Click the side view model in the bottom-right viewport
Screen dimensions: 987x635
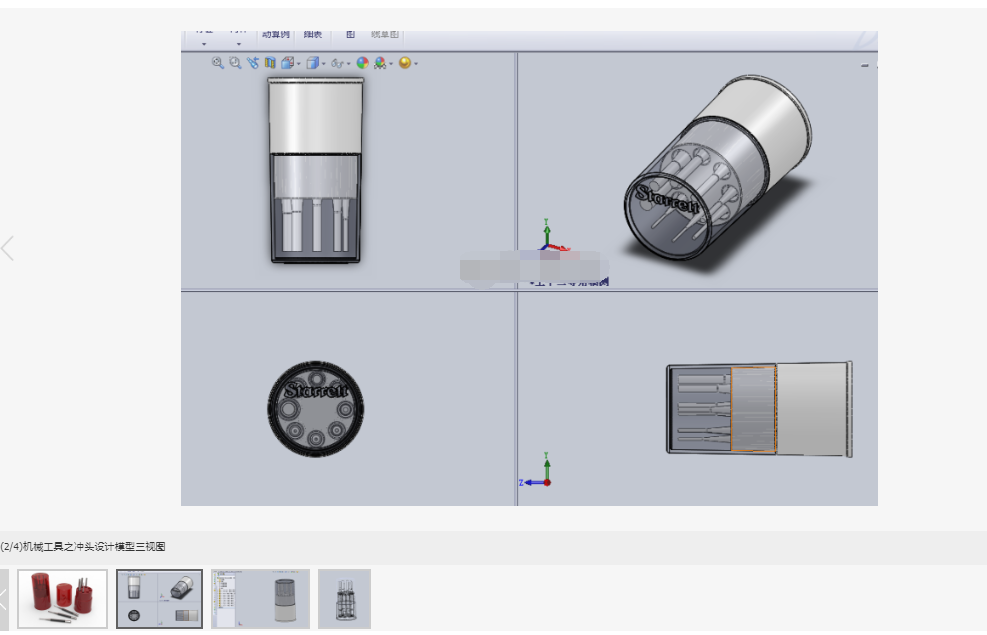click(x=759, y=408)
